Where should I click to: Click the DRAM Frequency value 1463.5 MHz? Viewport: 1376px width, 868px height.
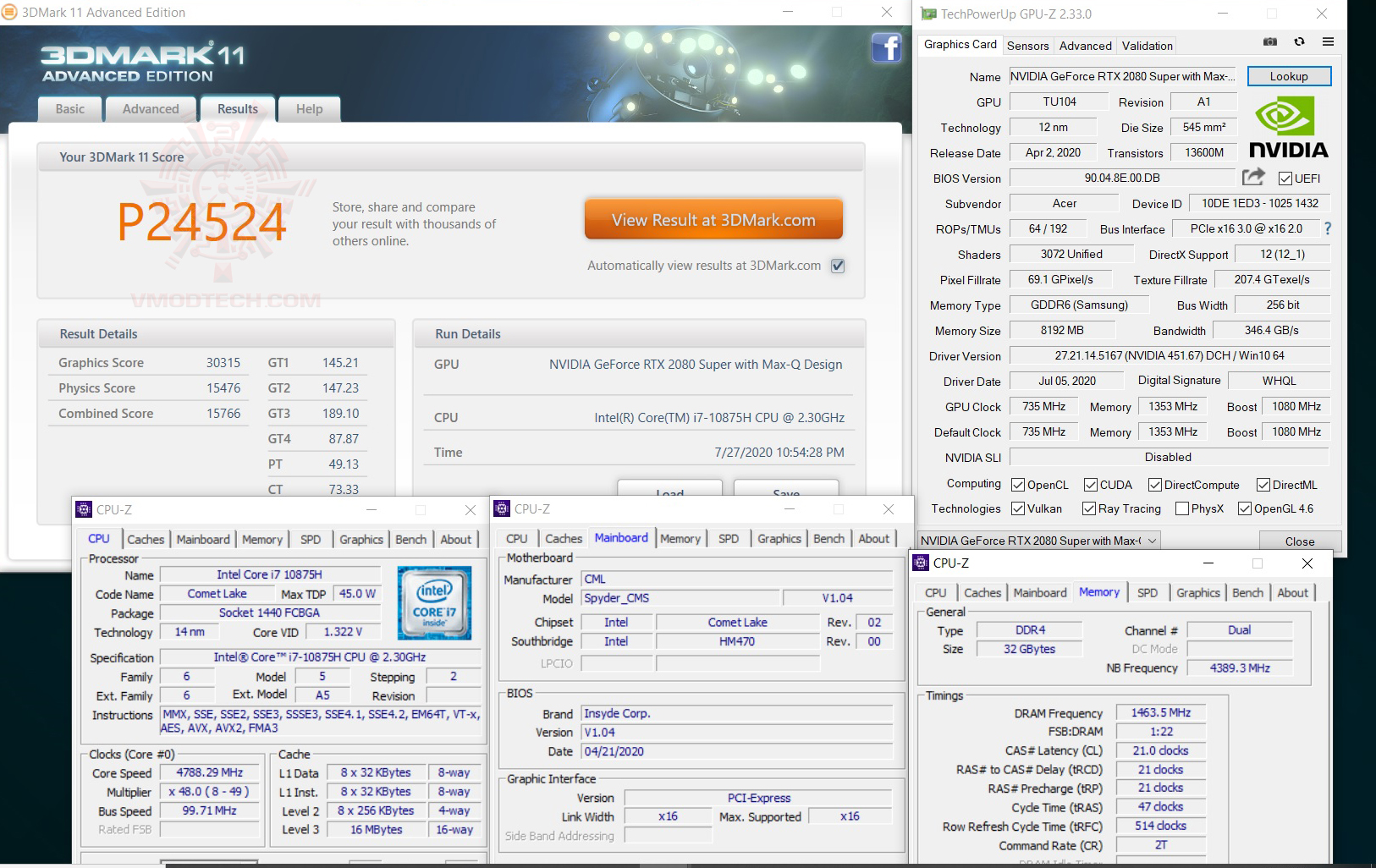[1161, 712]
